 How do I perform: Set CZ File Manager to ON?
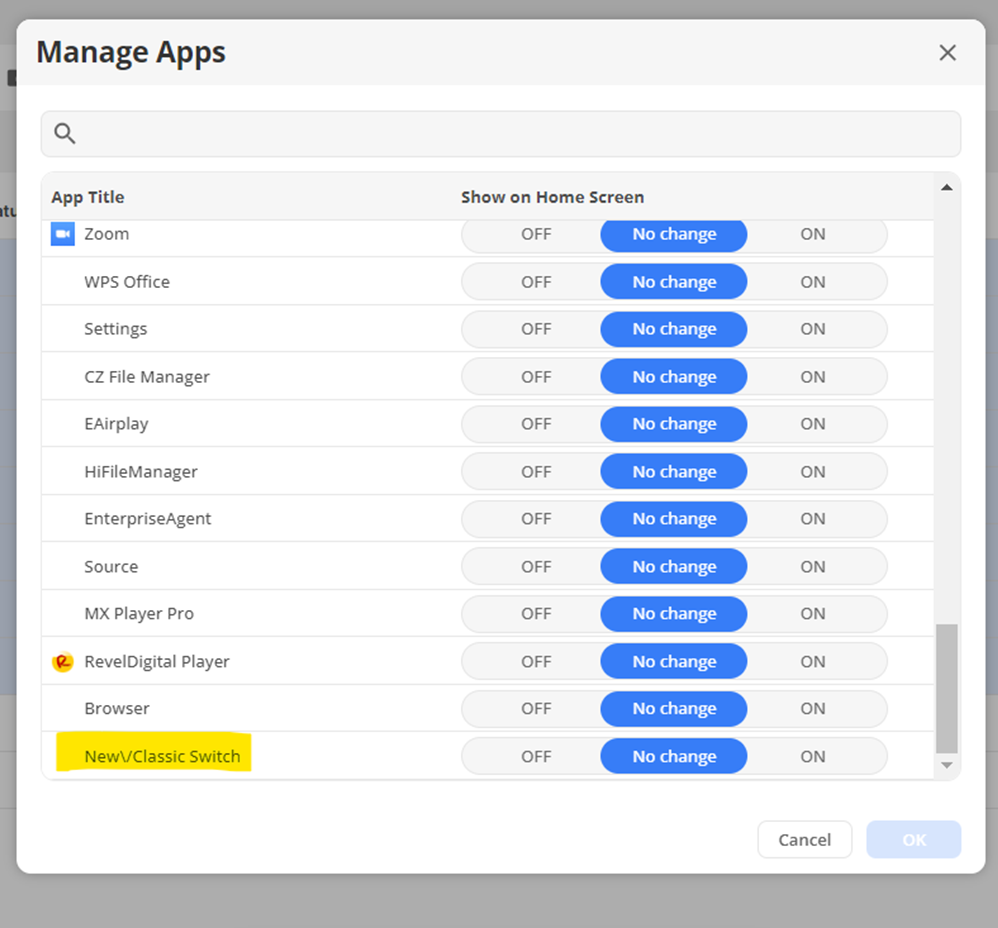(813, 377)
